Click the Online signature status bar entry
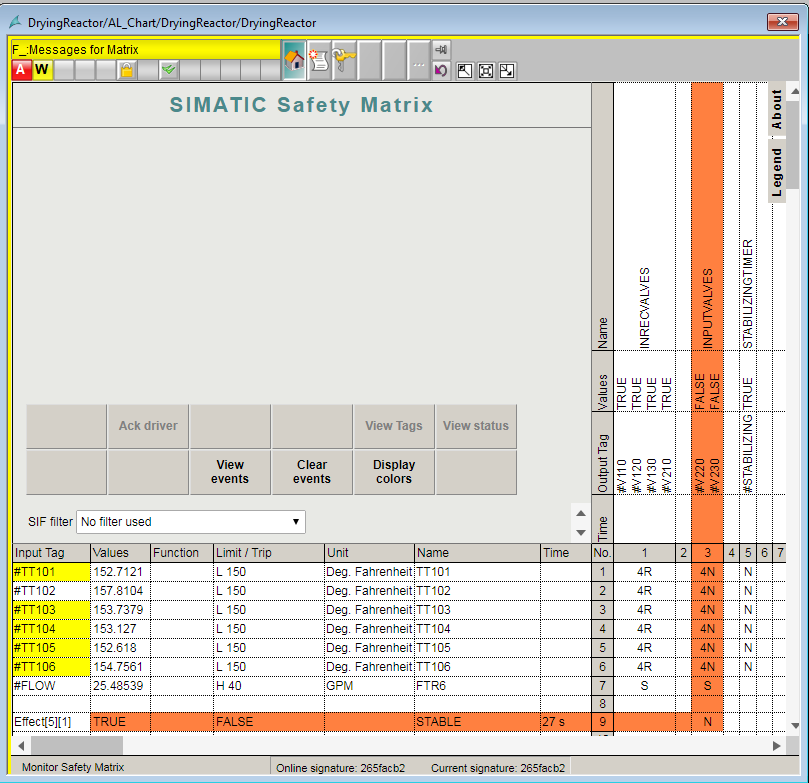The image size is (809, 783). coord(341,768)
